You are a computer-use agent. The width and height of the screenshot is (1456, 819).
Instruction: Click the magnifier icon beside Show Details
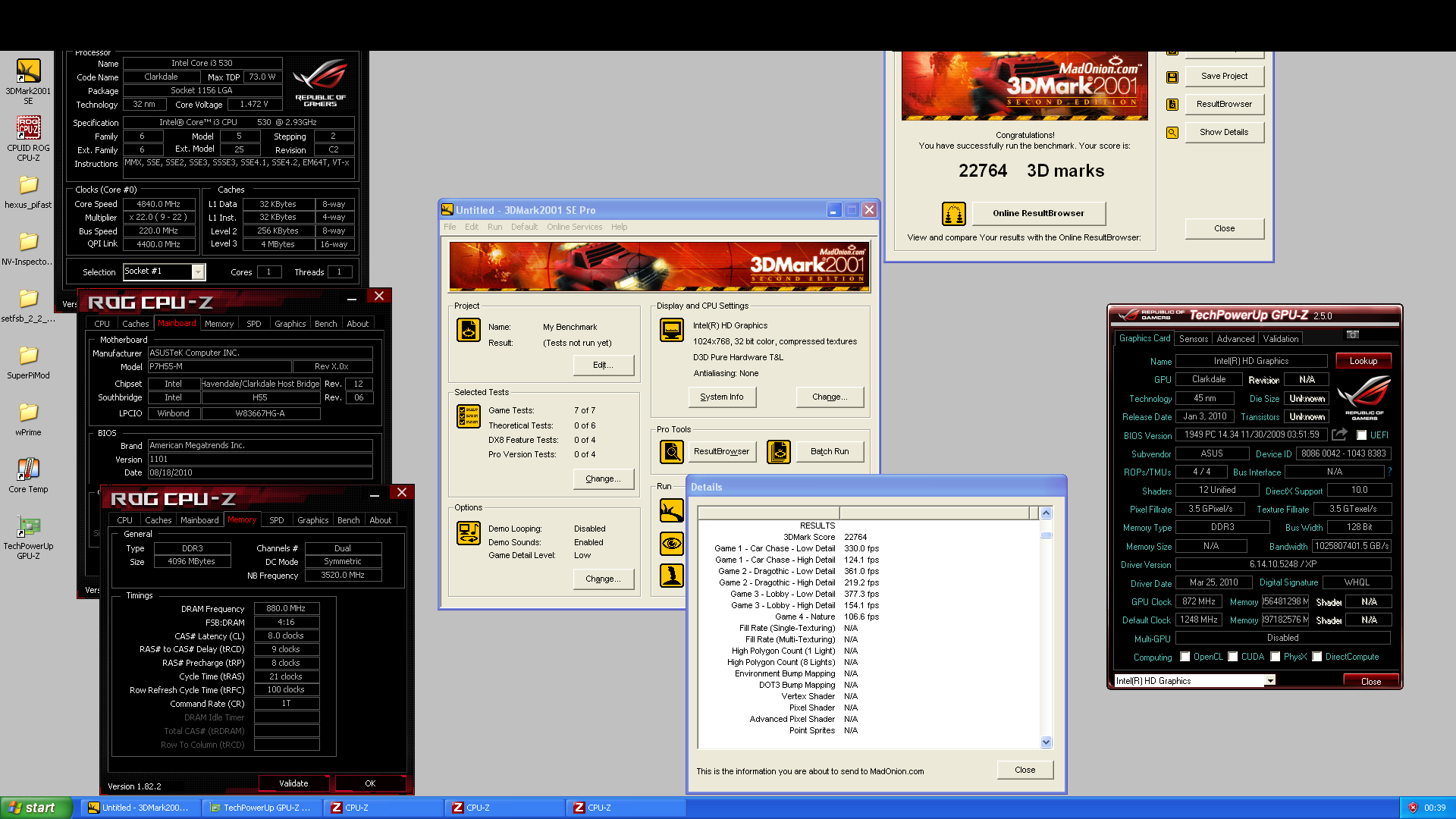[x=1172, y=133]
